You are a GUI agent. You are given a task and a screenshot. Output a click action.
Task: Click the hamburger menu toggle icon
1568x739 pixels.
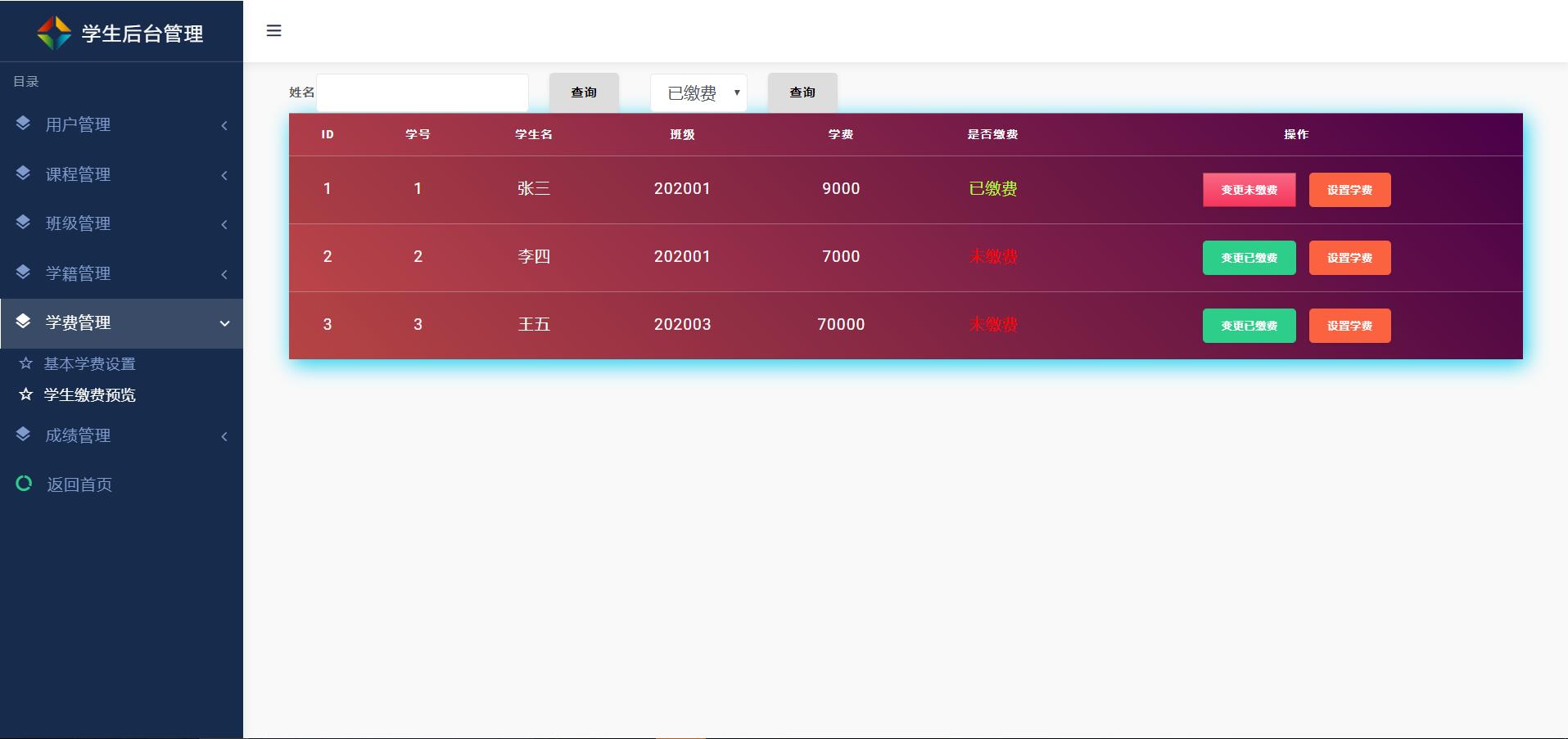[x=274, y=31]
